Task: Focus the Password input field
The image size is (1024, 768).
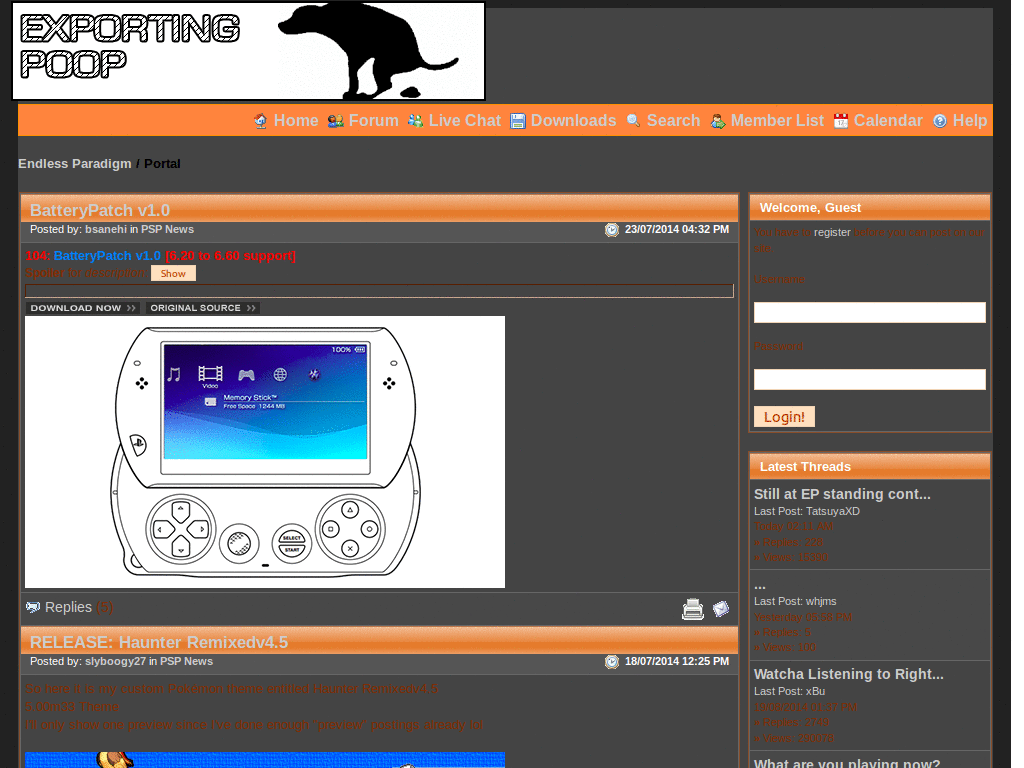Action: [870, 379]
